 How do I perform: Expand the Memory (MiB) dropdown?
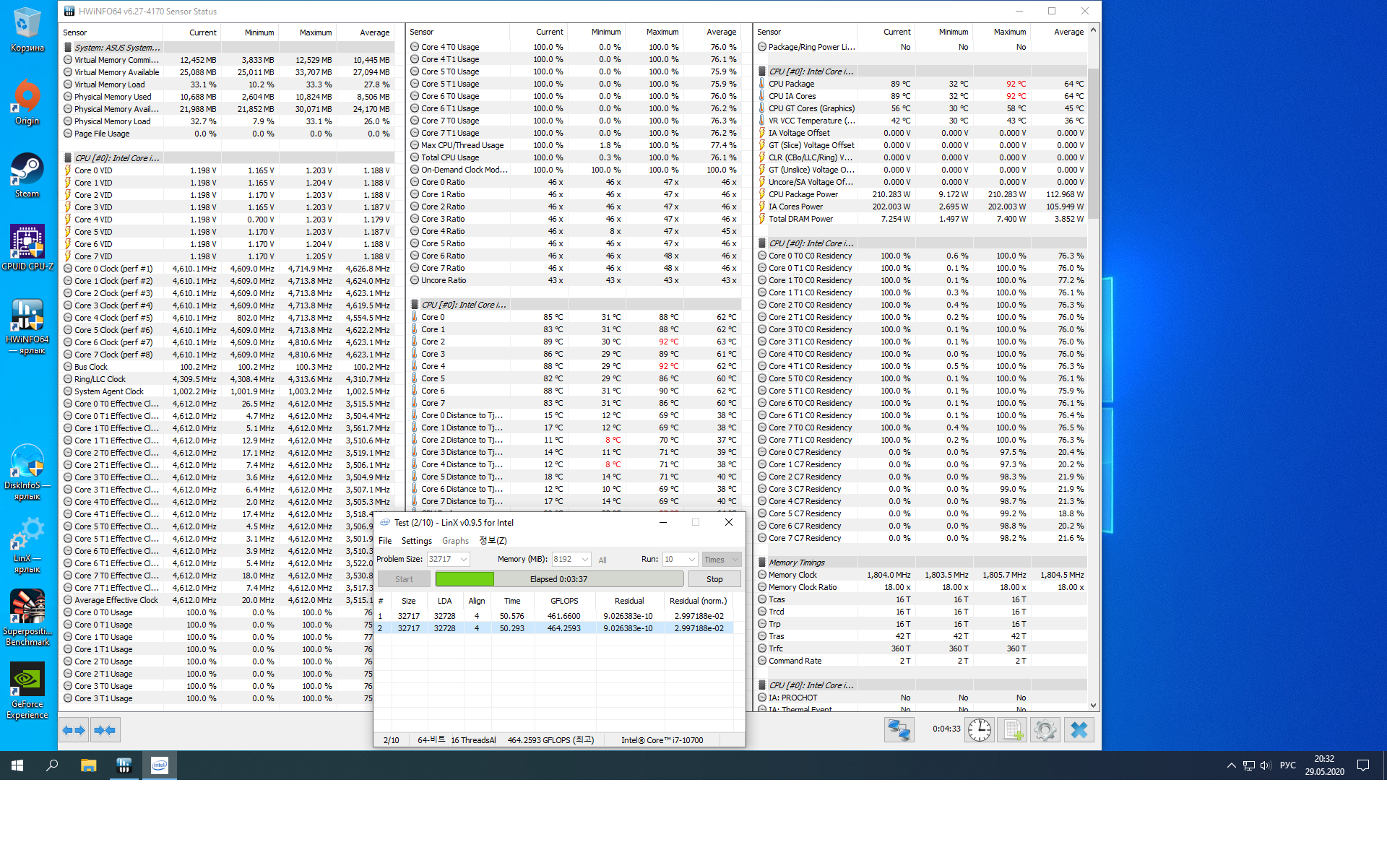pos(584,560)
